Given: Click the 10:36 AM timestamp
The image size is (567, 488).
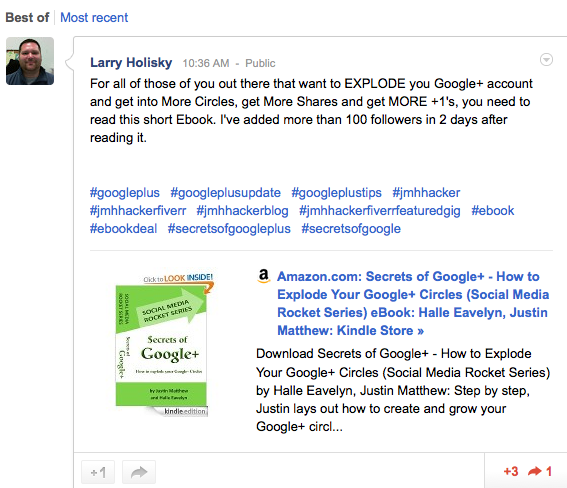Looking at the screenshot, I should coord(206,63).
